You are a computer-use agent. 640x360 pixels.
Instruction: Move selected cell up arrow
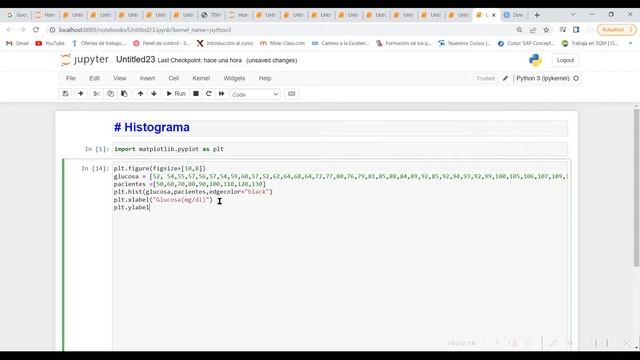[140, 94]
